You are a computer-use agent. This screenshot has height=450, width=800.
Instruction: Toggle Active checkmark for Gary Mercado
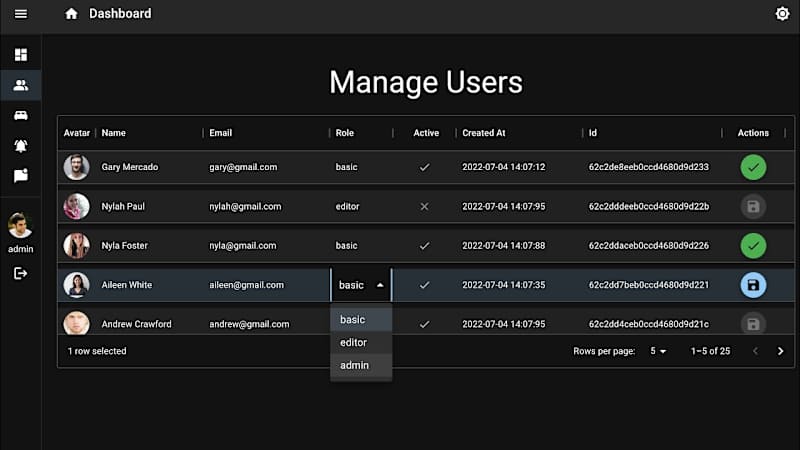(x=424, y=167)
